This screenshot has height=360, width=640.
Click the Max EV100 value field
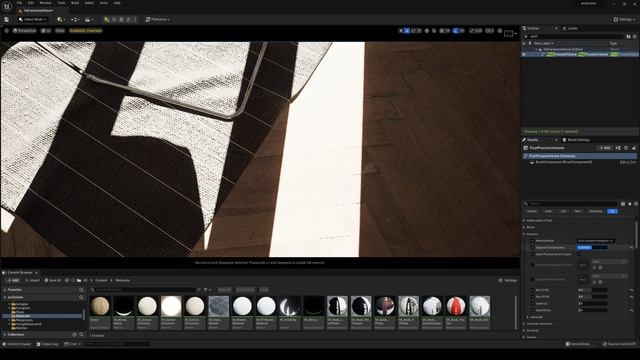(x=592, y=297)
